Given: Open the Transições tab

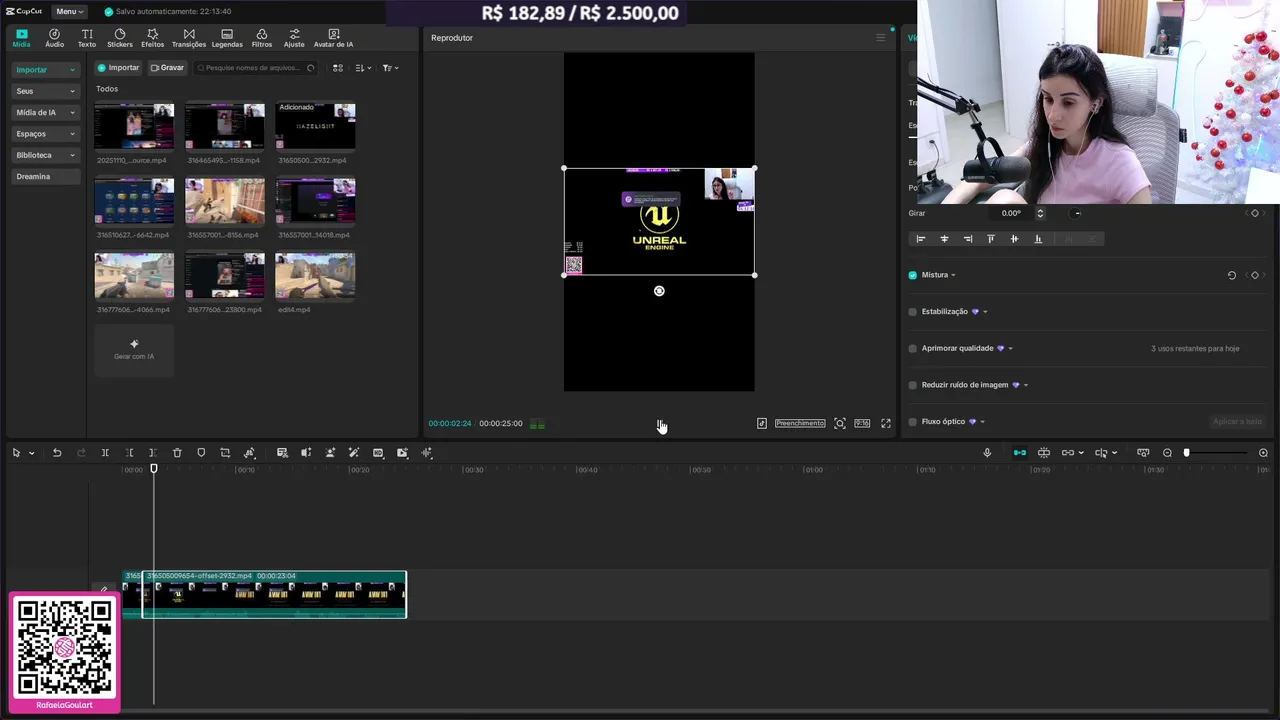Looking at the screenshot, I should [x=189, y=38].
